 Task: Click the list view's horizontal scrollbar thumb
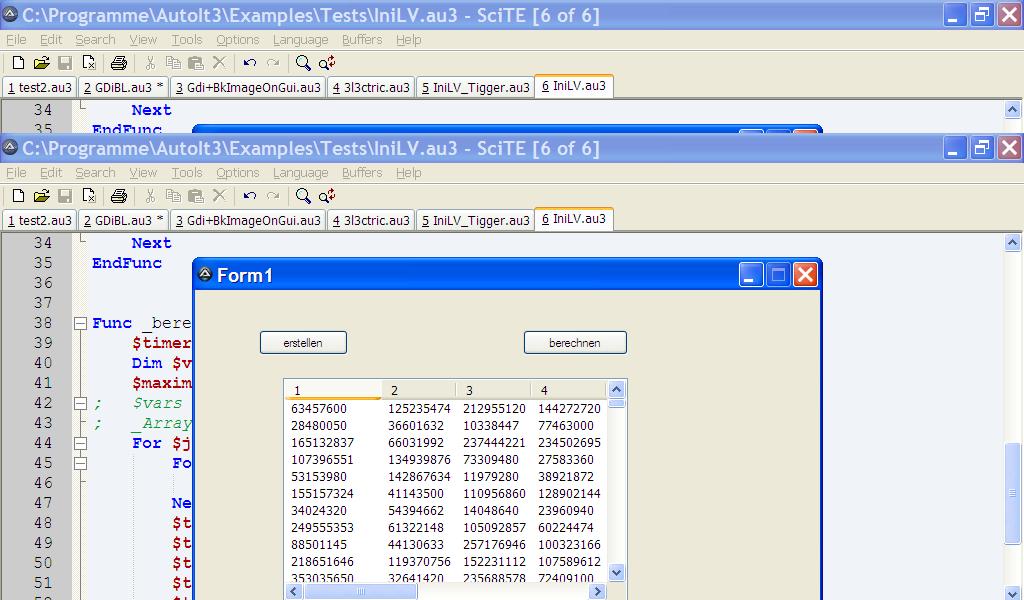click(360, 591)
